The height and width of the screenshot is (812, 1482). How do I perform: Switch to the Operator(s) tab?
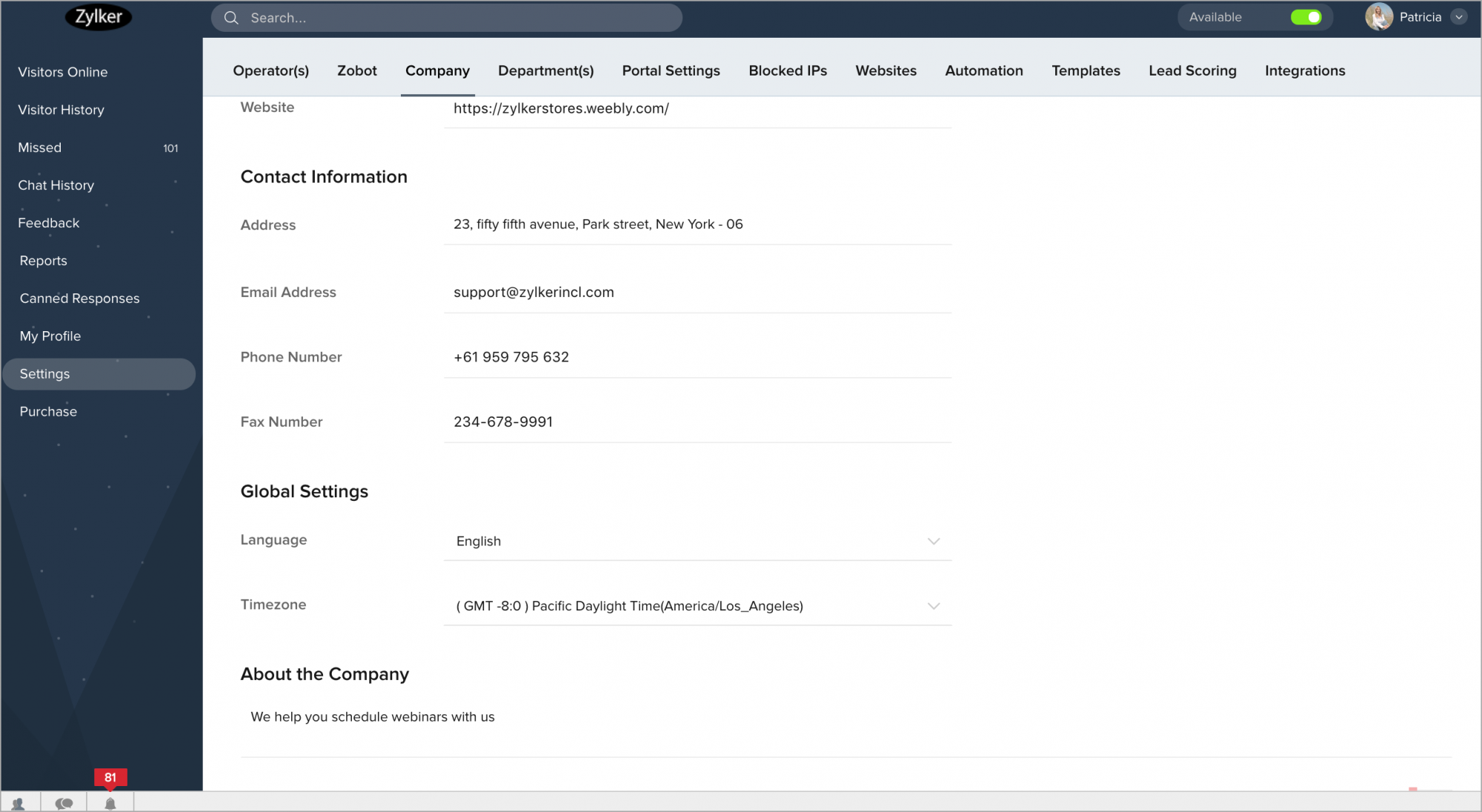tap(270, 70)
